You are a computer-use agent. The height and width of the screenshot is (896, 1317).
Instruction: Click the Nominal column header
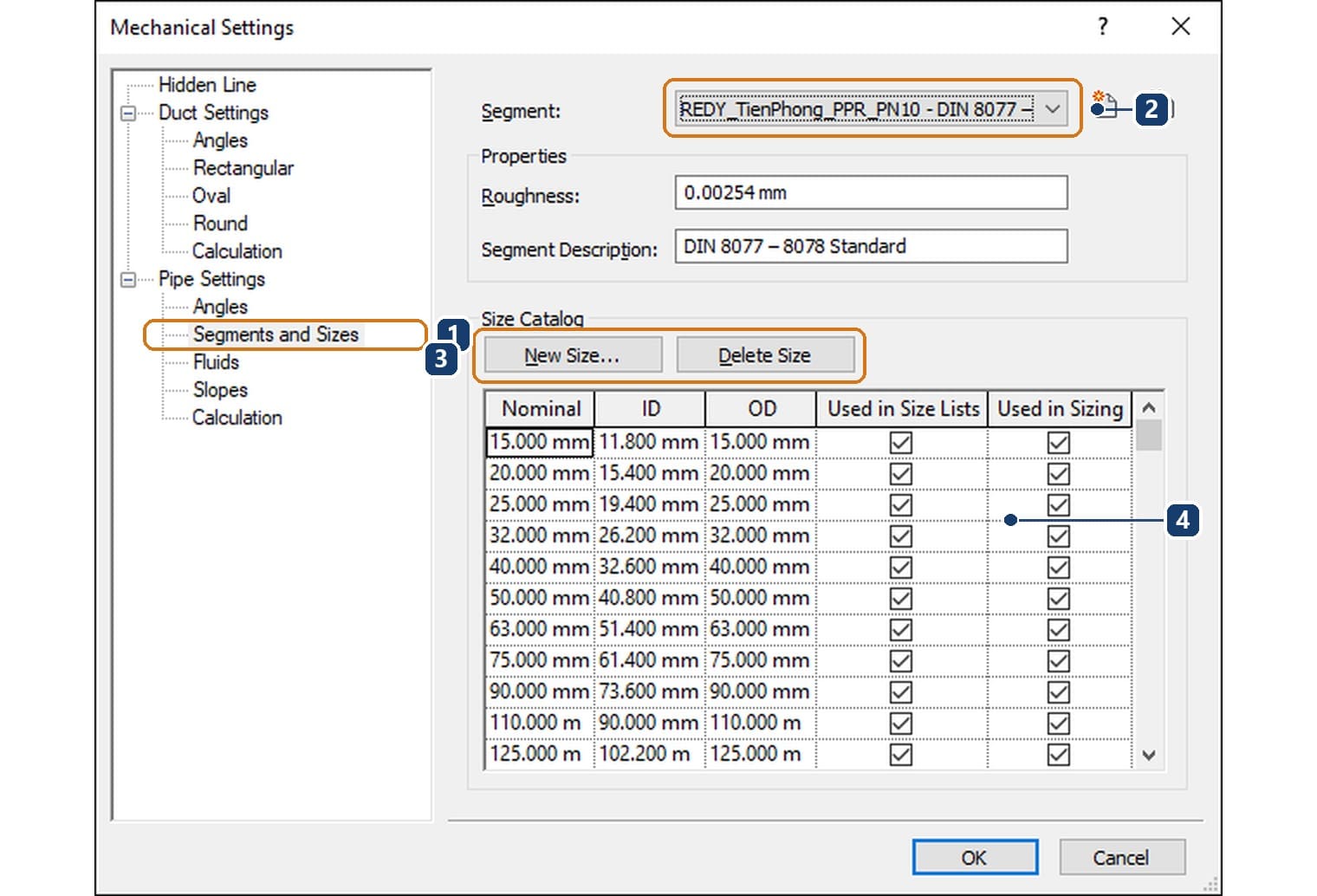pyautogui.click(x=541, y=408)
